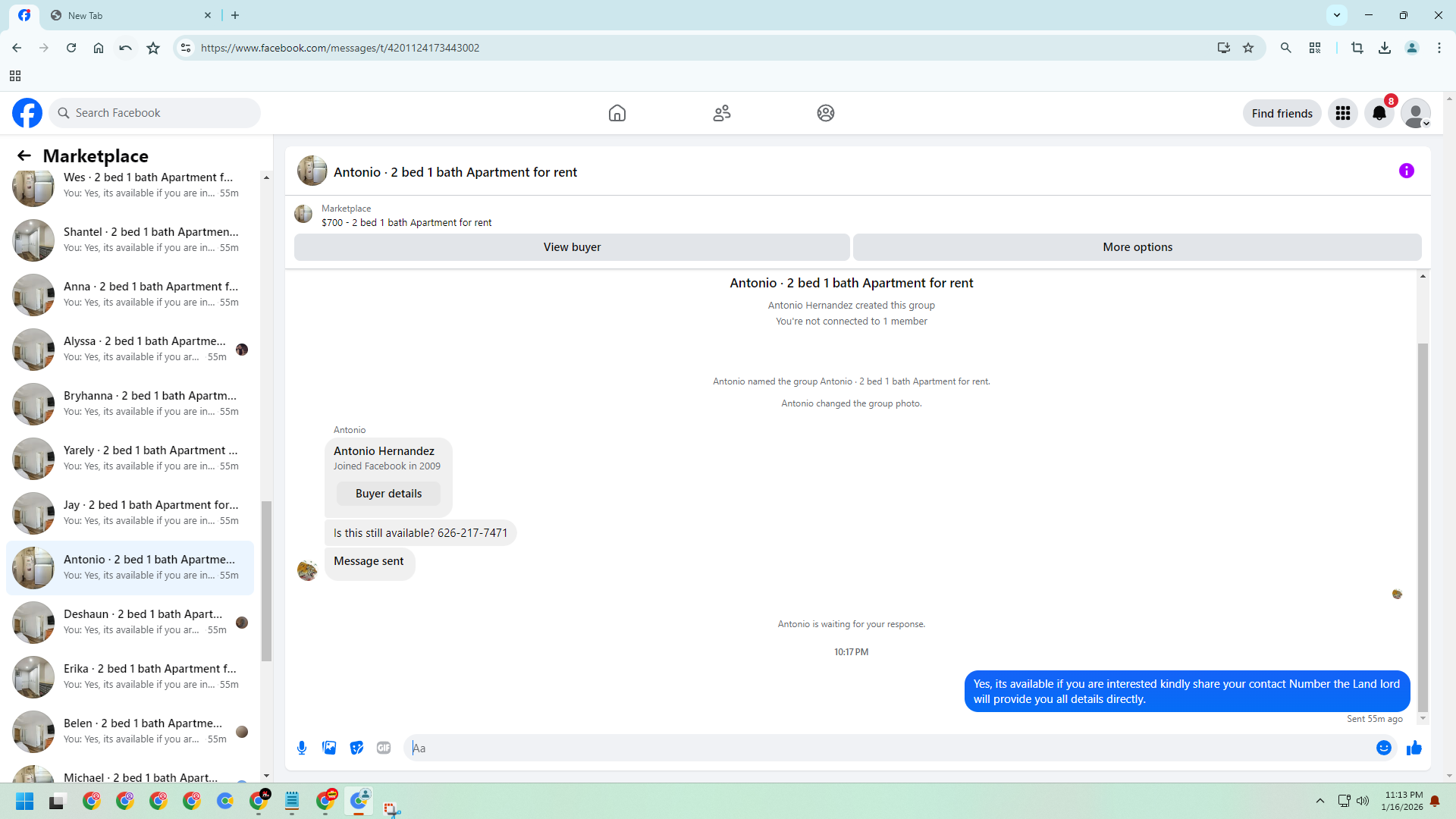Click the conversation list scrollbar thumb
Screen dimensions: 1456x819
(266, 580)
